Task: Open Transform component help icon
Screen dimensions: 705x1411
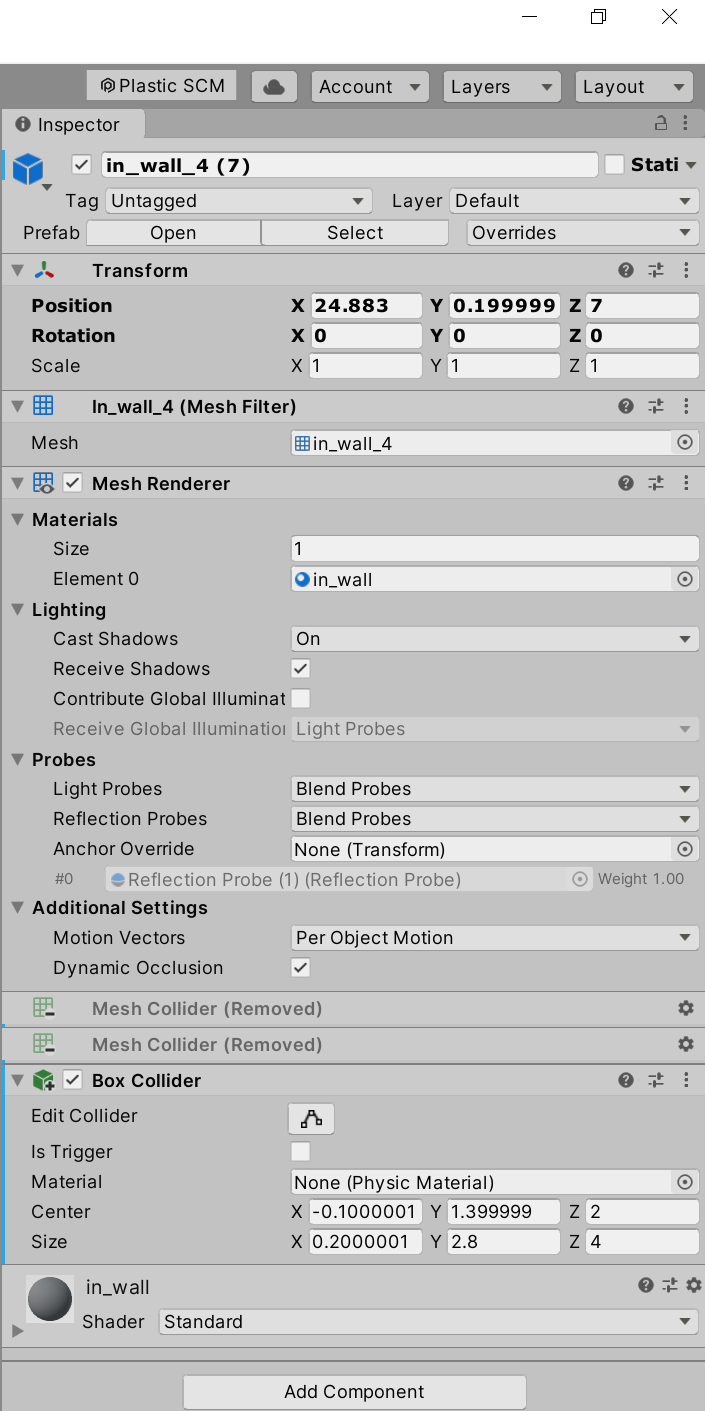Action: click(626, 270)
